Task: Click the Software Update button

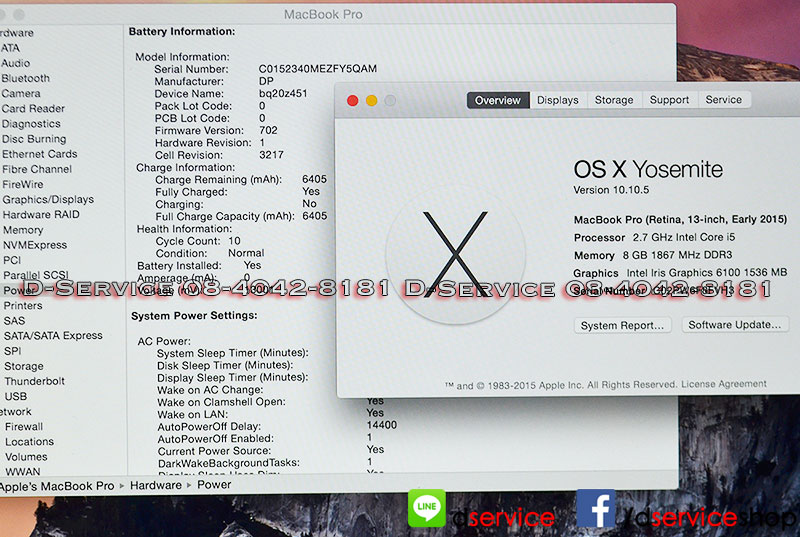Action: point(735,325)
